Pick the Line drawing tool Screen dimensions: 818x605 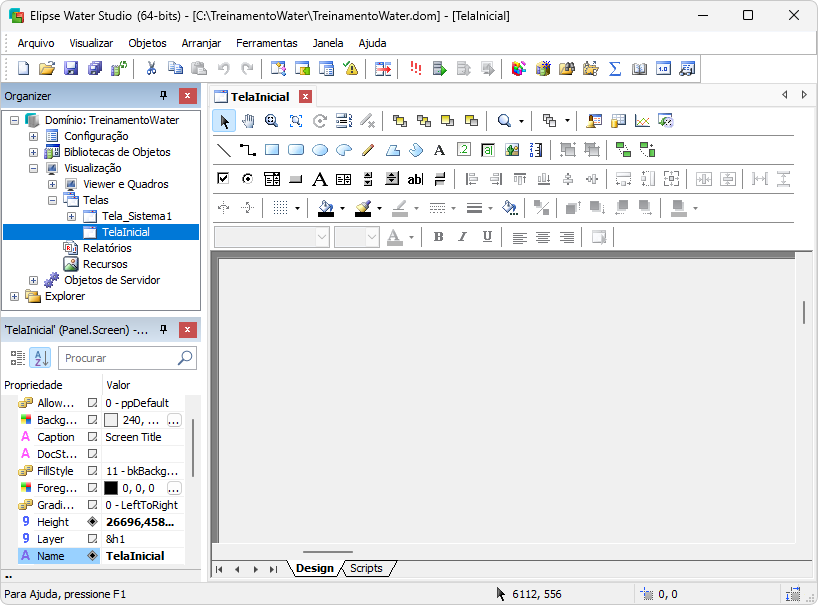point(223,150)
